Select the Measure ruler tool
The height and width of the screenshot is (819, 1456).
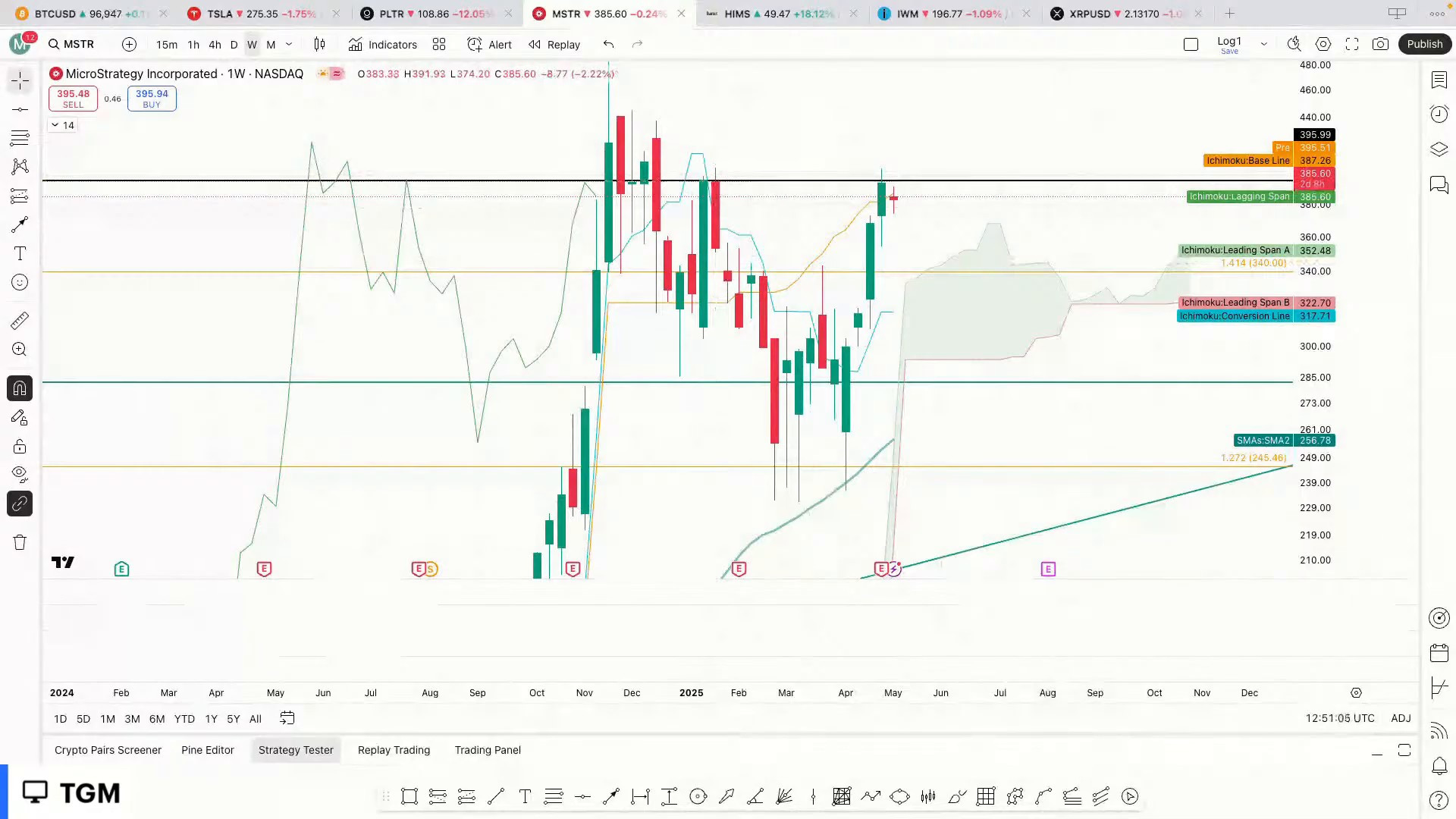pyautogui.click(x=20, y=321)
